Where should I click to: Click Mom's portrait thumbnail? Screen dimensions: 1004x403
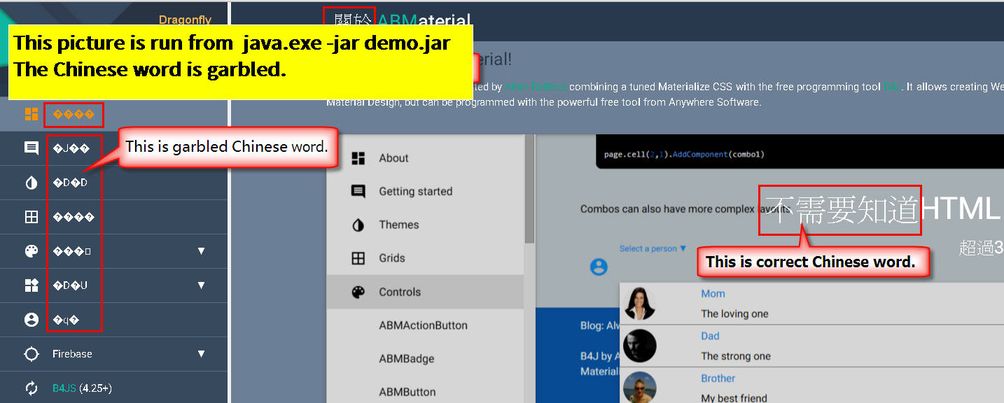640,303
